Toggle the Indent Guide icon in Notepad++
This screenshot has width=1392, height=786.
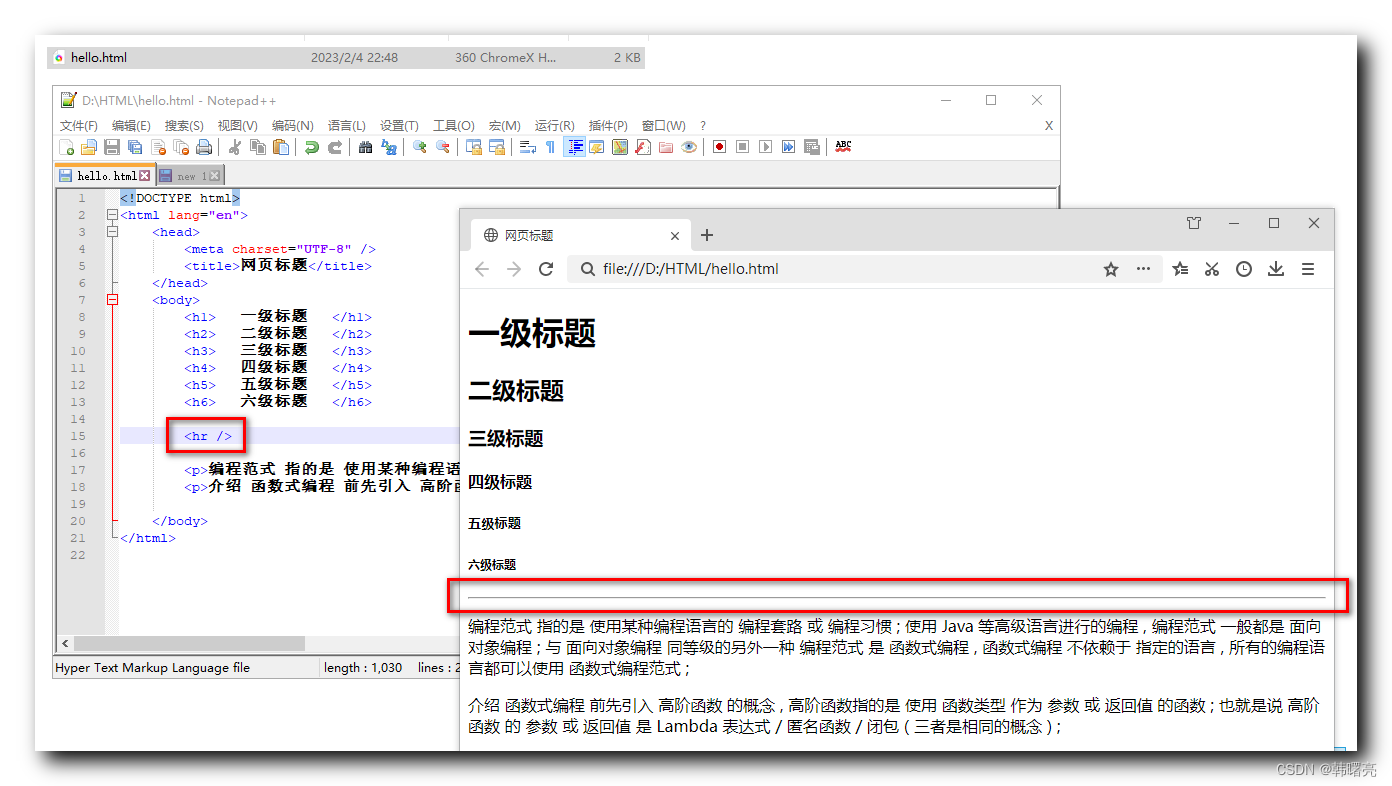[574, 147]
